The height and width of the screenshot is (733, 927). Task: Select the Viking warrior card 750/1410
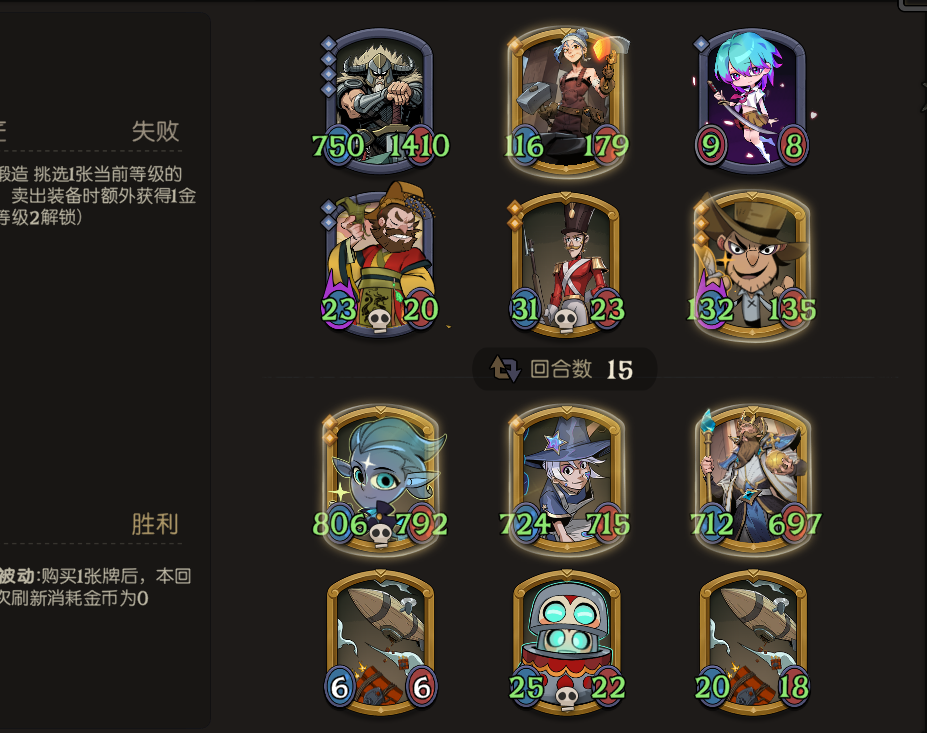click(x=380, y=100)
